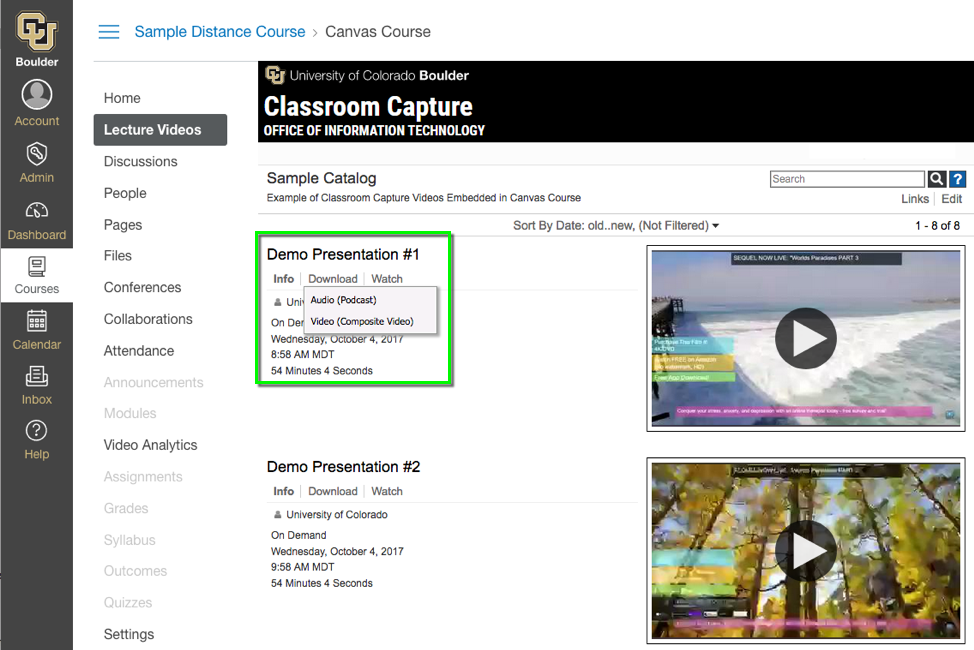This screenshot has width=974, height=650.
Task: Choose Audio (Podcast) download option
Action: tap(344, 300)
